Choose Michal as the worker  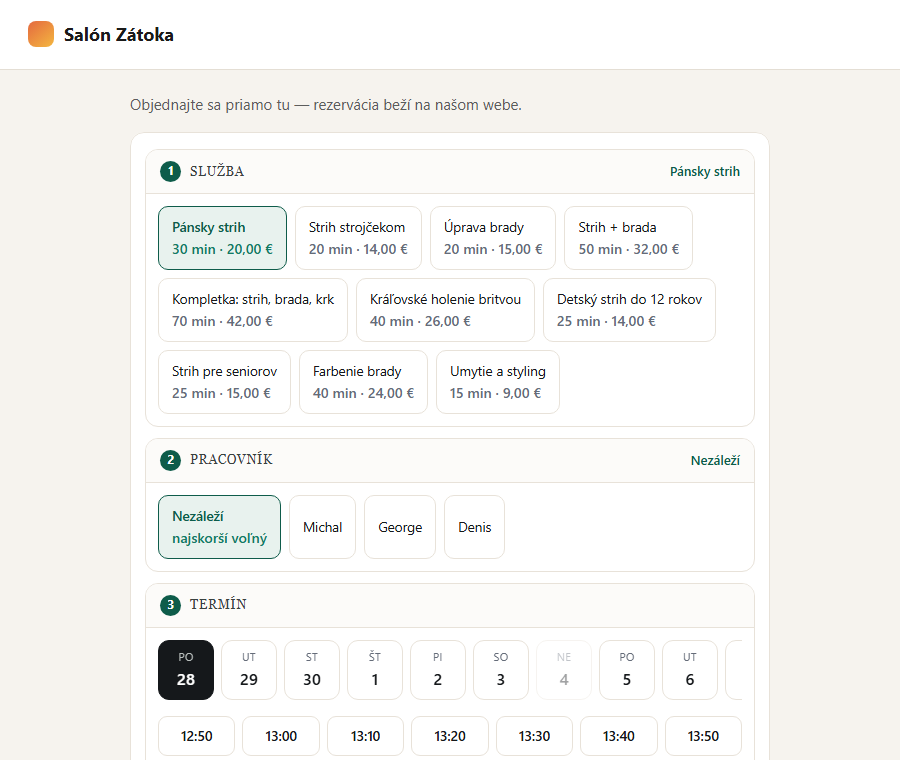323,527
